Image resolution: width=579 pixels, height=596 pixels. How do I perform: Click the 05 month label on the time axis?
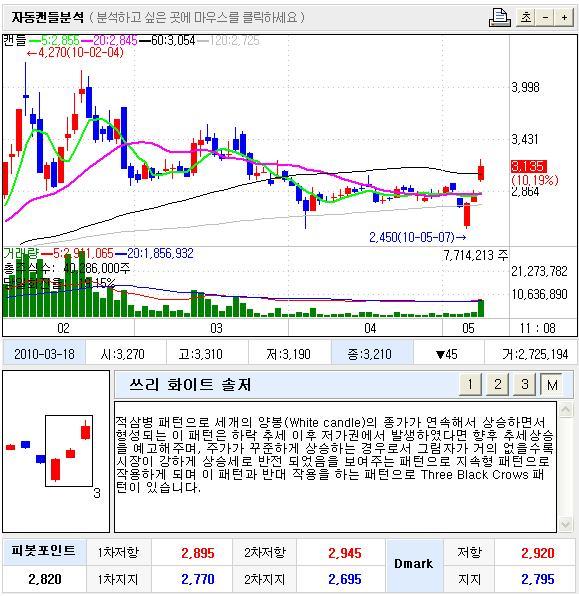click(x=468, y=328)
